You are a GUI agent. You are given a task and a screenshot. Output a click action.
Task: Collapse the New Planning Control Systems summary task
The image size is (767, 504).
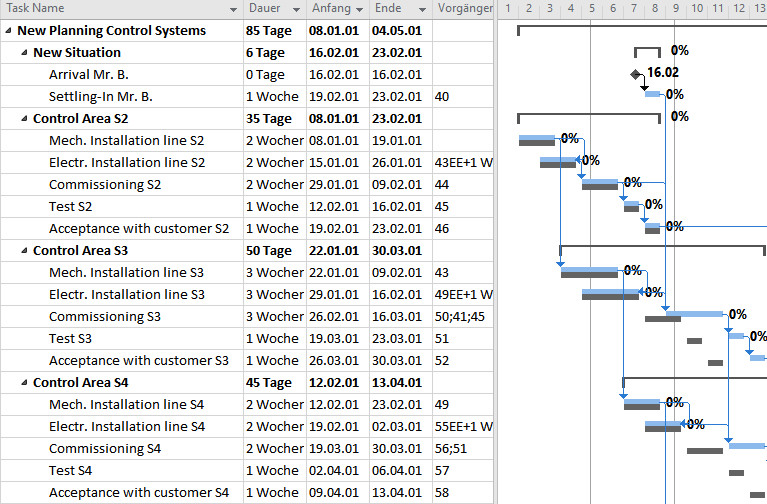(9, 31)
